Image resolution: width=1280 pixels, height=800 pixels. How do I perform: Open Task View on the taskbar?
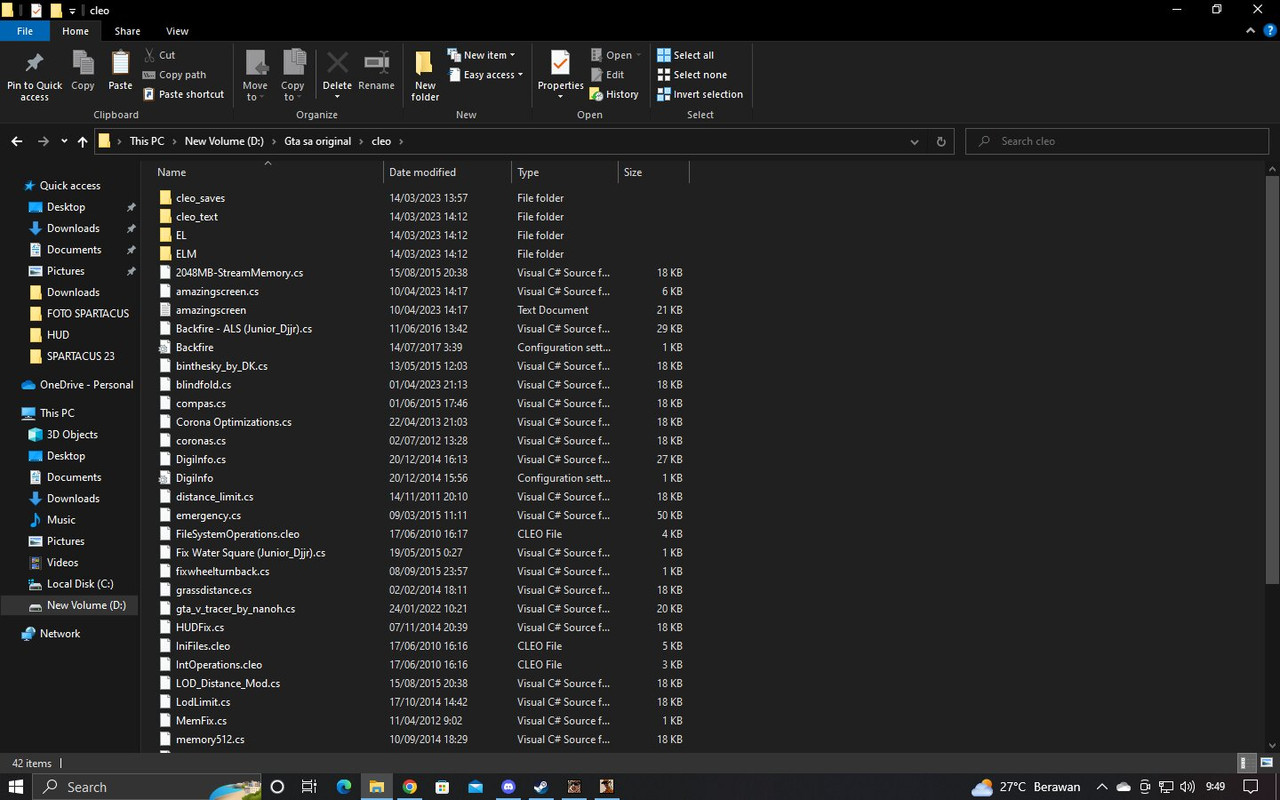pos(309,787)
